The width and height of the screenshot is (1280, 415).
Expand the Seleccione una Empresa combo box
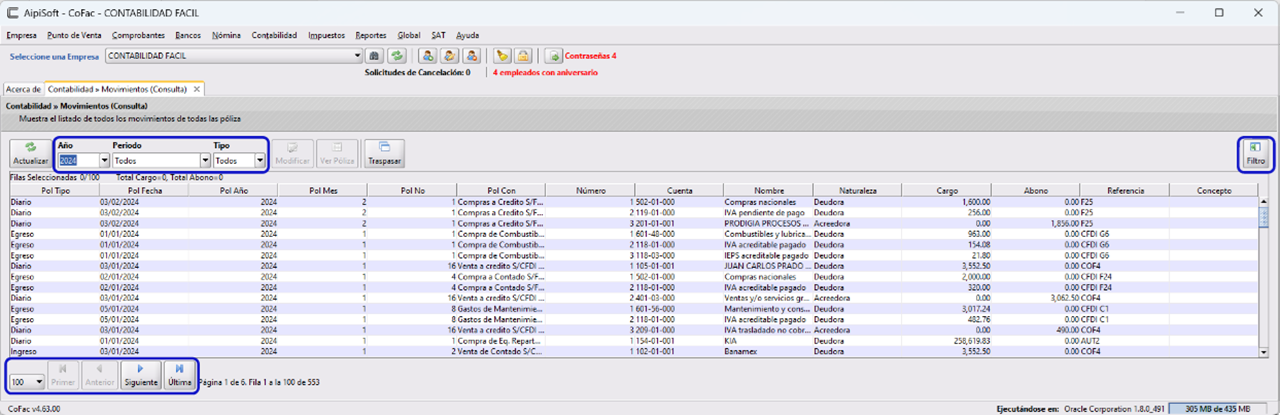click(x=357, y=56)
